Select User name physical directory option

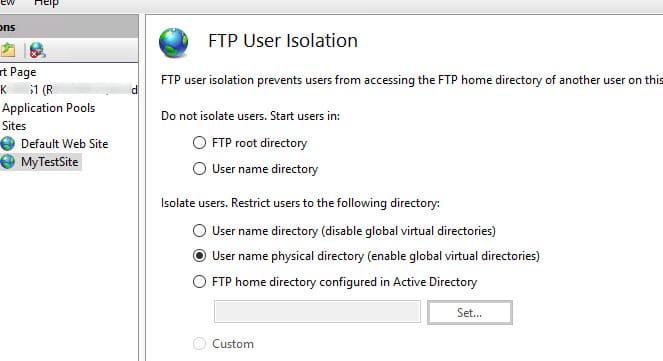(199, 256)
